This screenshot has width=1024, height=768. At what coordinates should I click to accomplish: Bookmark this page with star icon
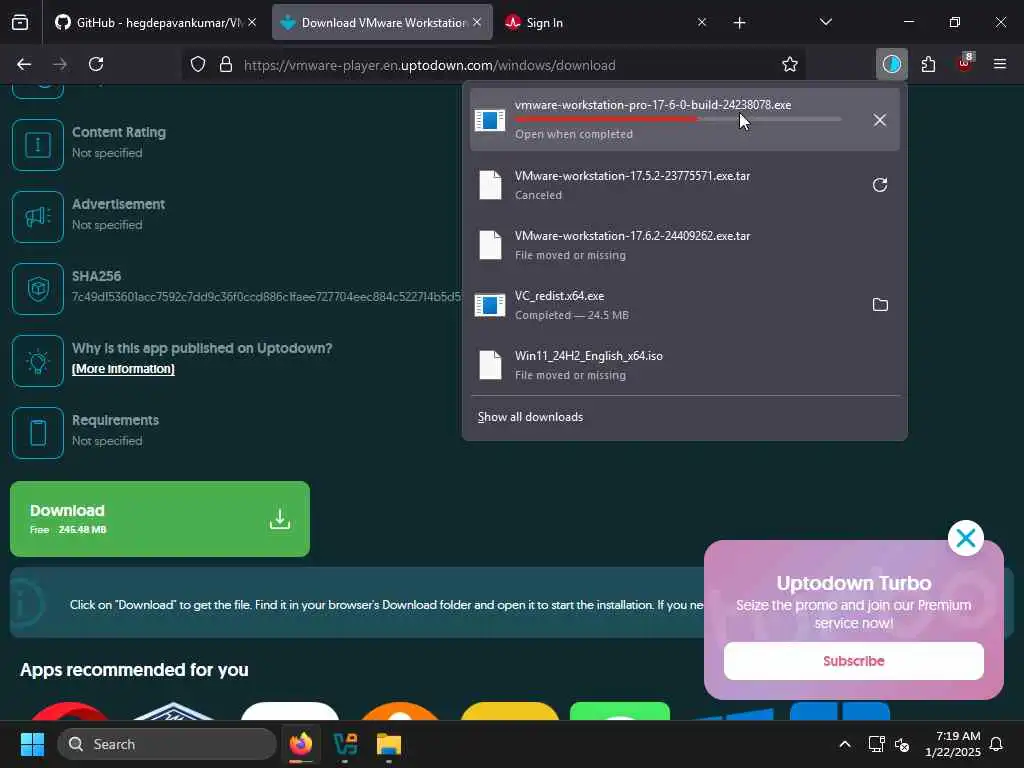coord(790,64)
